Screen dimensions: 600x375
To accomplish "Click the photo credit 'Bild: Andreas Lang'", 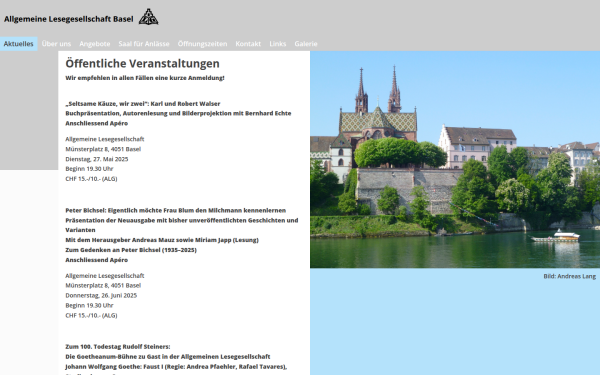I will tap(569, 276).
